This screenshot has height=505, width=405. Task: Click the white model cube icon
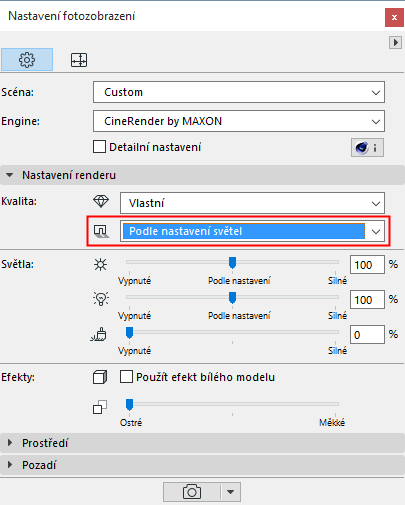(100, 377)
